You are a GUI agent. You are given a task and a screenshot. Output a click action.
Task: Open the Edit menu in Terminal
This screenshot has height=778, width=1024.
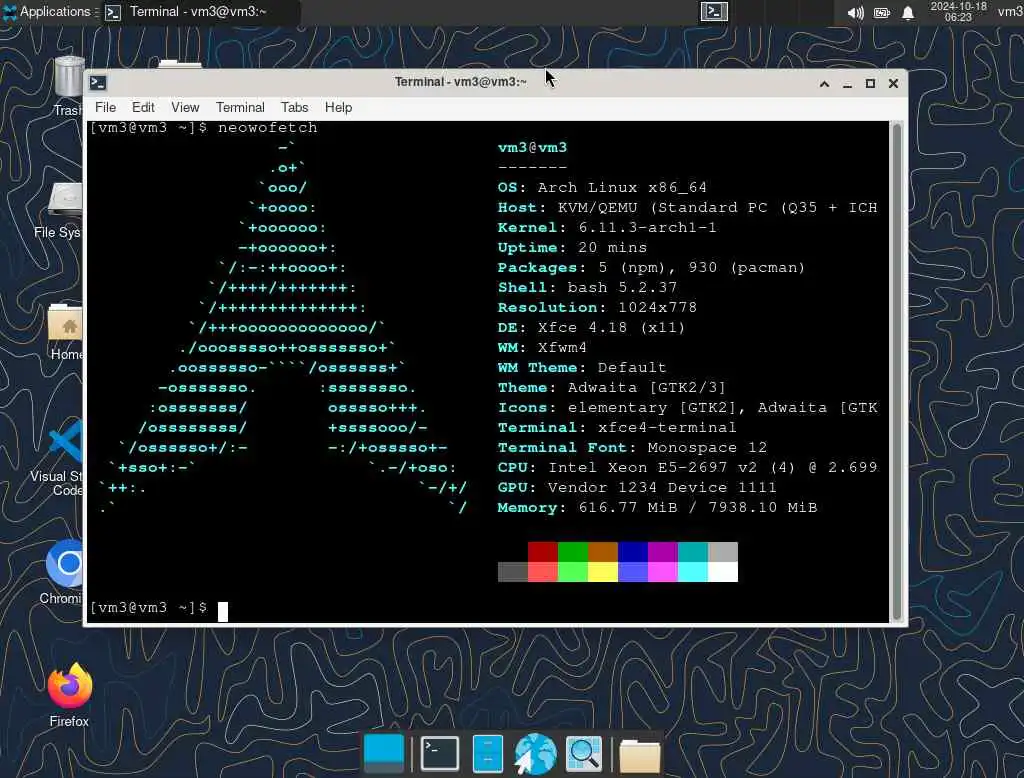click(x=143, y=107)
